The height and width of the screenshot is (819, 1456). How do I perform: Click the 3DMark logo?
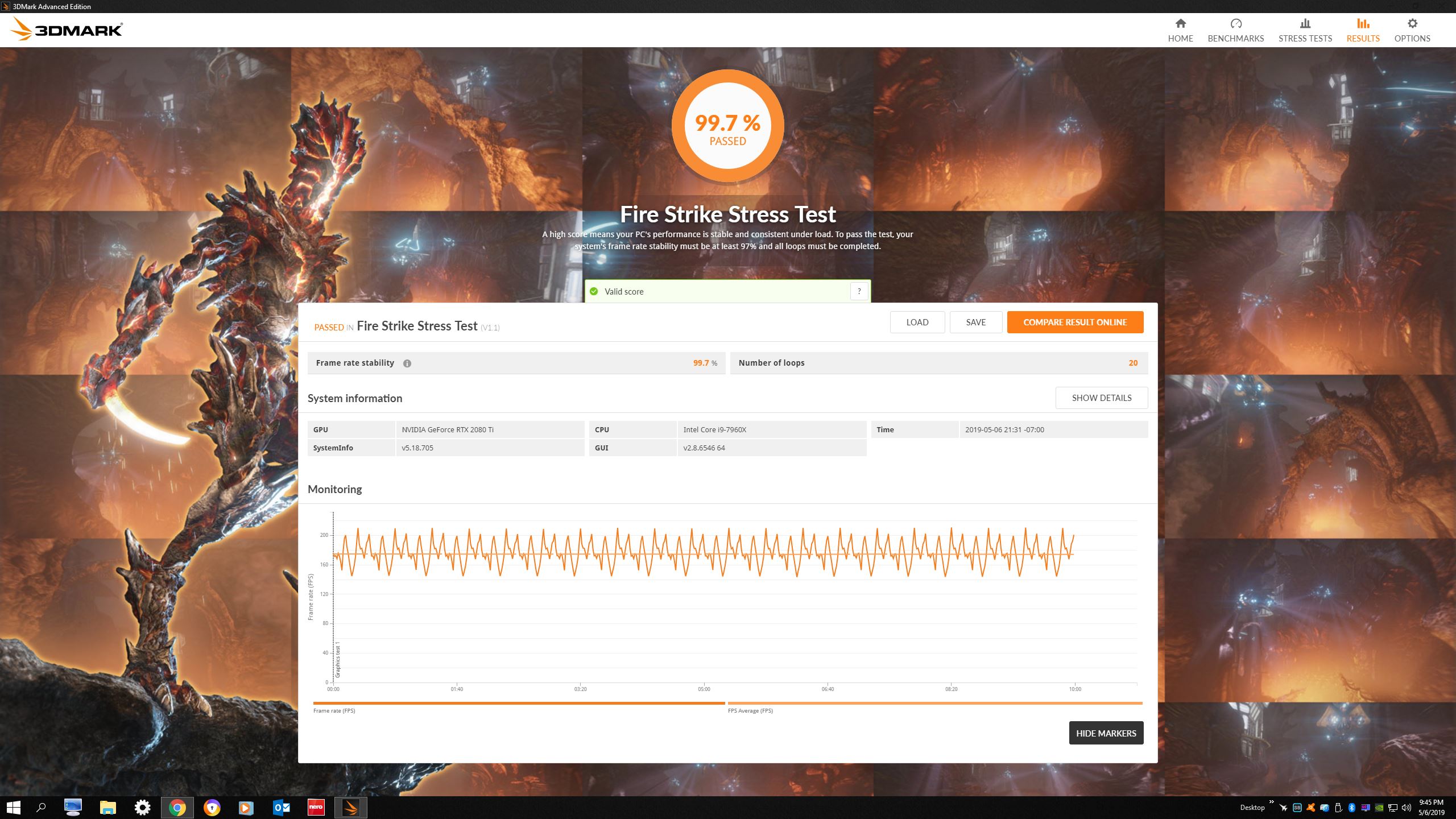click(x=67, y=29)
